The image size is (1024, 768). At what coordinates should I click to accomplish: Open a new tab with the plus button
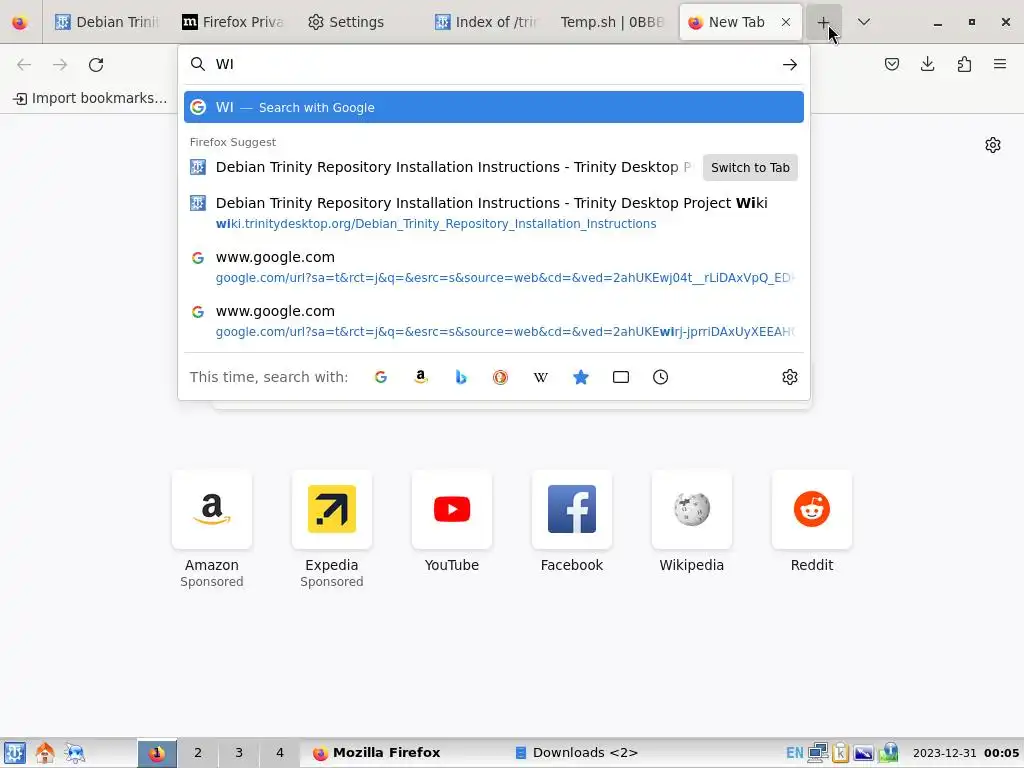[x=824, y=22]
